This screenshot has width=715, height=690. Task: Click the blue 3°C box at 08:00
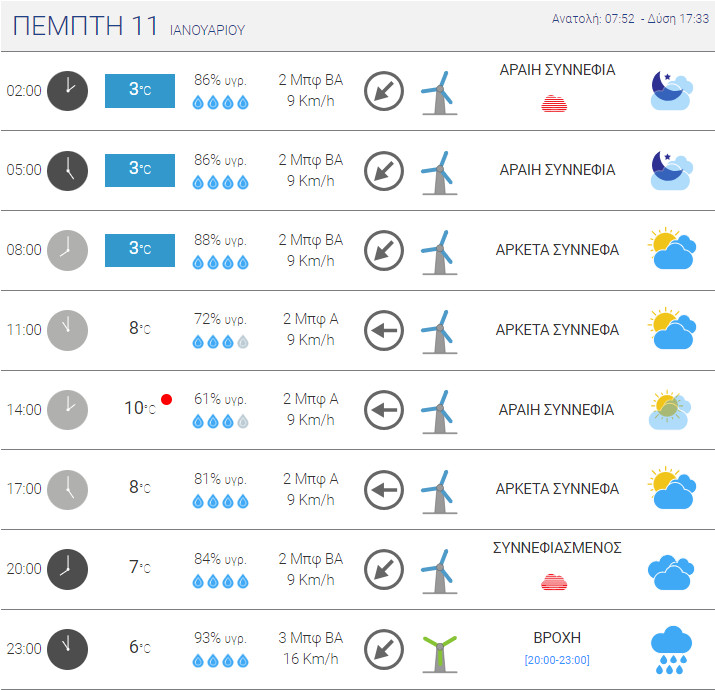coord(140,250)
